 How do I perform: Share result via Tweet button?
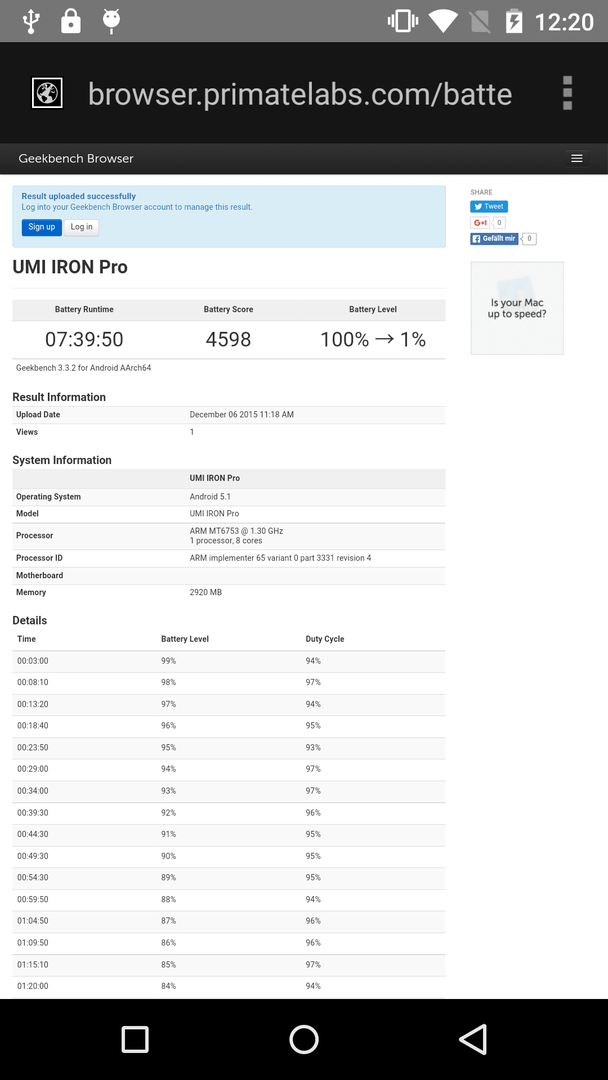[x=489, y=206]
